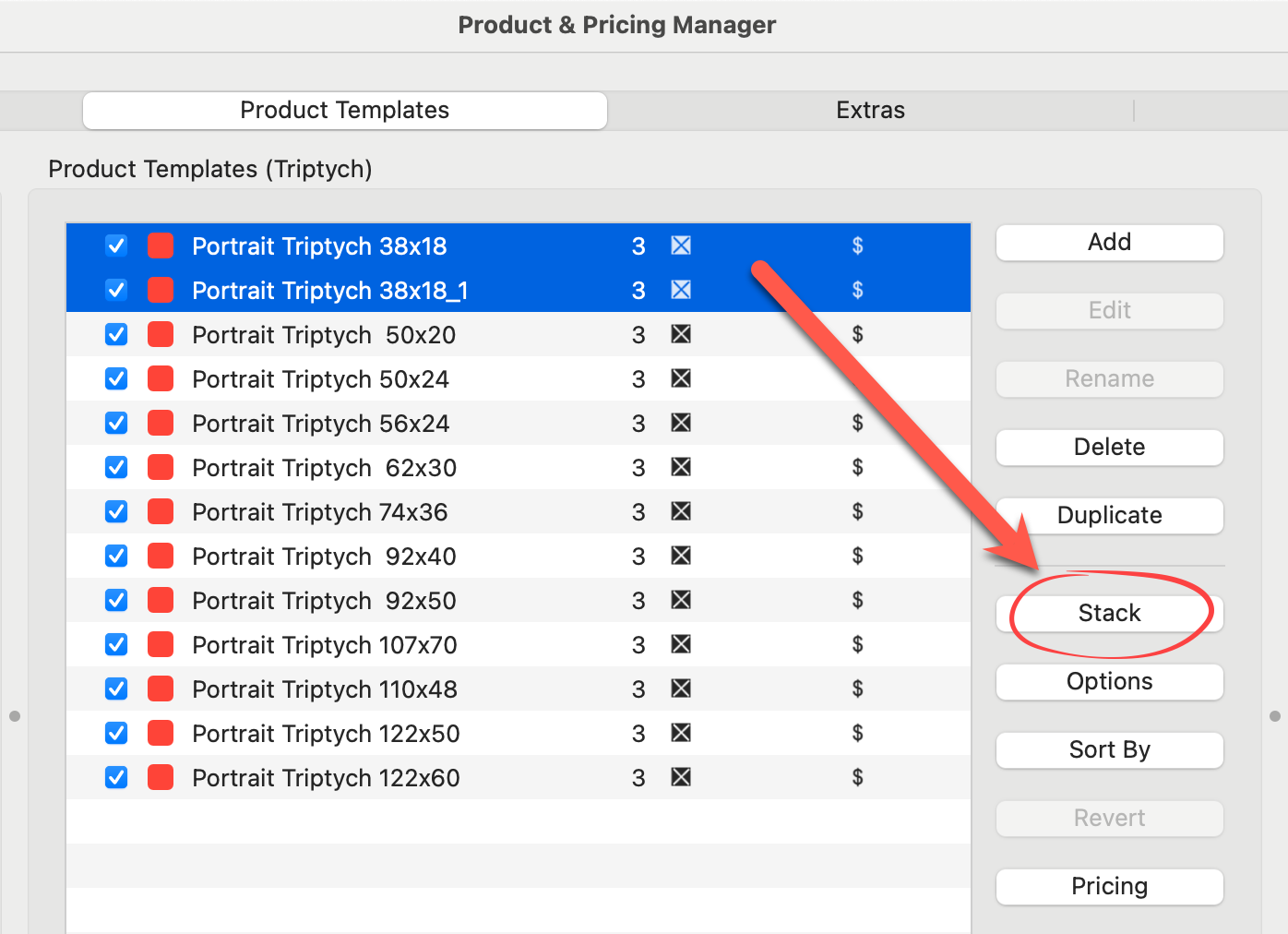Click the dollar icon for Portrait Triptych 38x18
The width and height of the screenshot is (1288, 934).
857,245
